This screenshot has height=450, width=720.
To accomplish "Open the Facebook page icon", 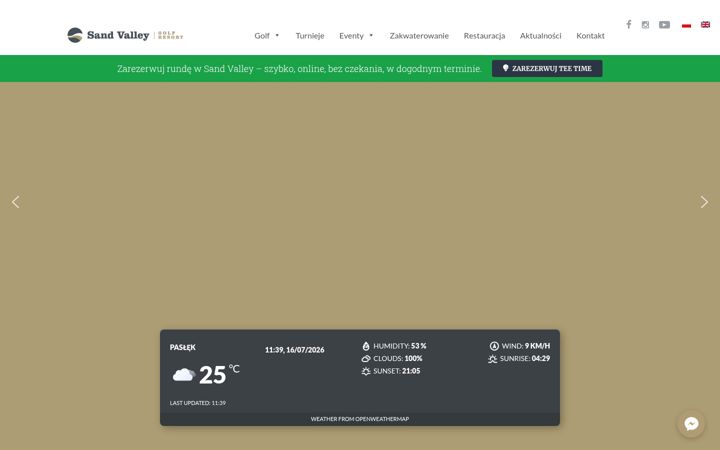I will pos(629,24).
